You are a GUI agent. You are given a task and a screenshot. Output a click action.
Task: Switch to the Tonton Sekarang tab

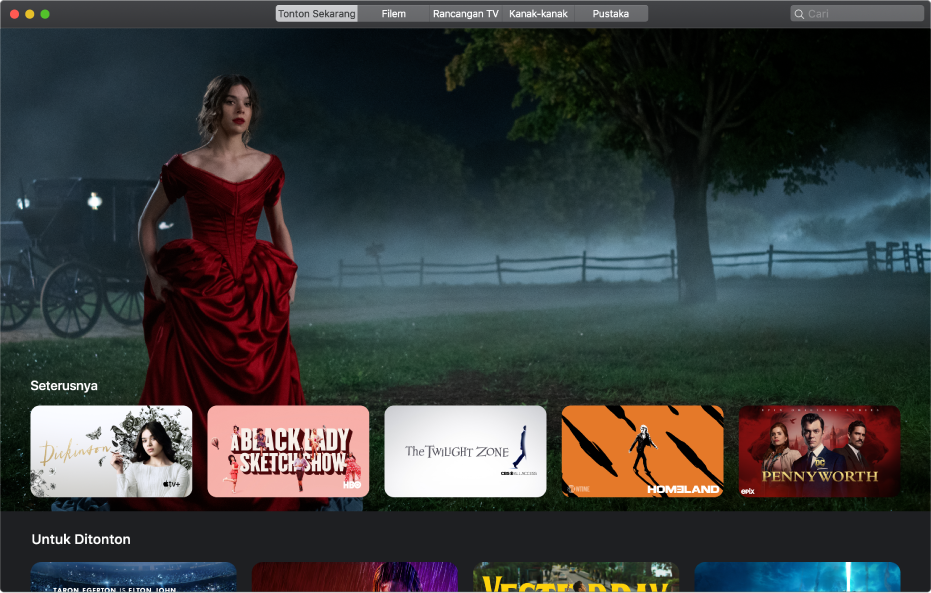coord(316,14)
